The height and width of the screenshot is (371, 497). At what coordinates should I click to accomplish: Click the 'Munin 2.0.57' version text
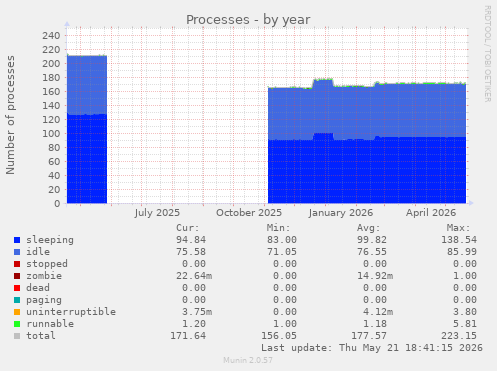click(x=248, y=360)
